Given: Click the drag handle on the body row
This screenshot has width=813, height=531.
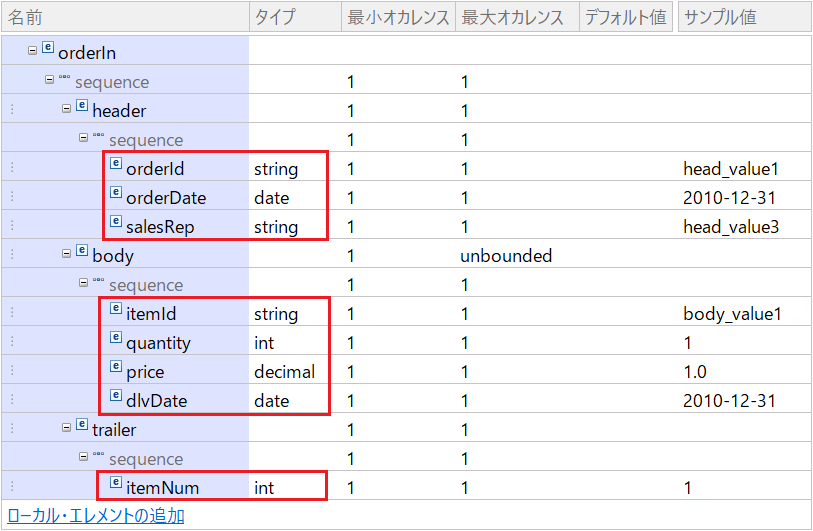Looking at the screenshot, I should tap(12, 254).
